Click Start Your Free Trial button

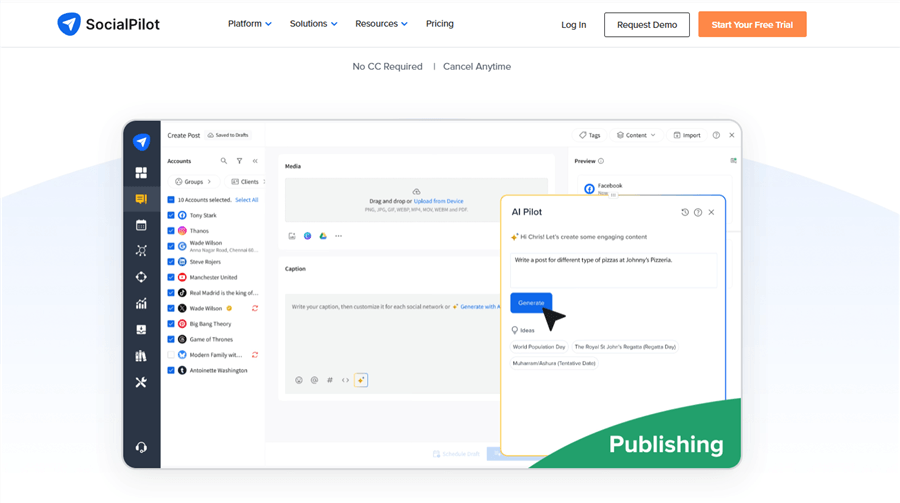coord(752,25)
